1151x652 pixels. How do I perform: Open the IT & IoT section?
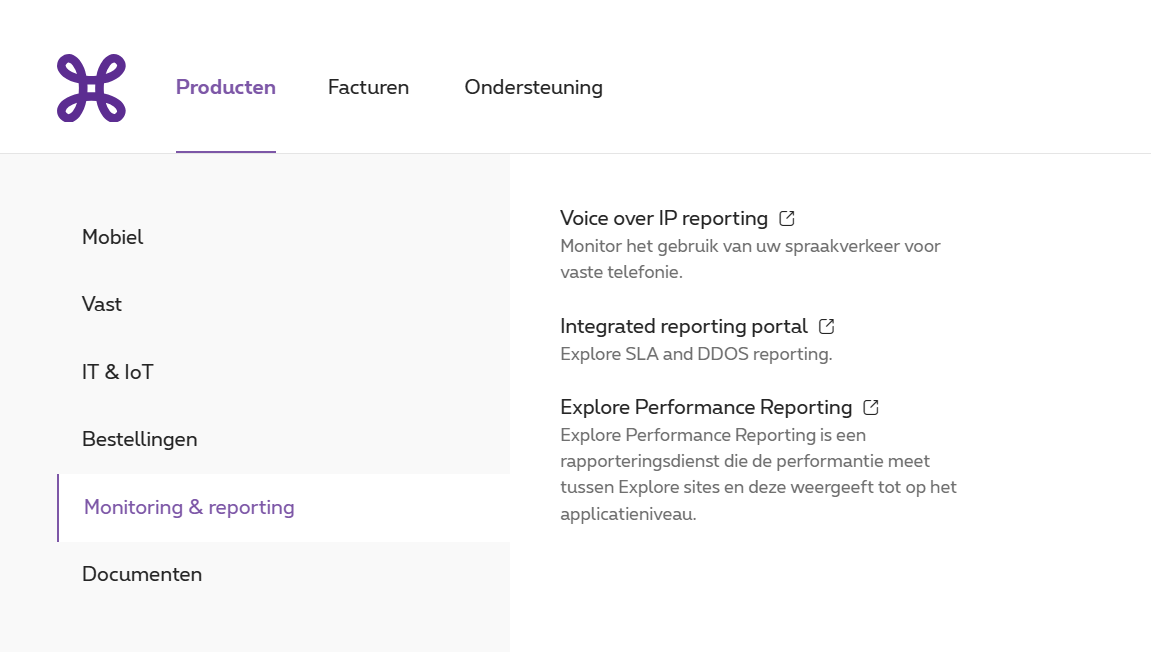118,372
